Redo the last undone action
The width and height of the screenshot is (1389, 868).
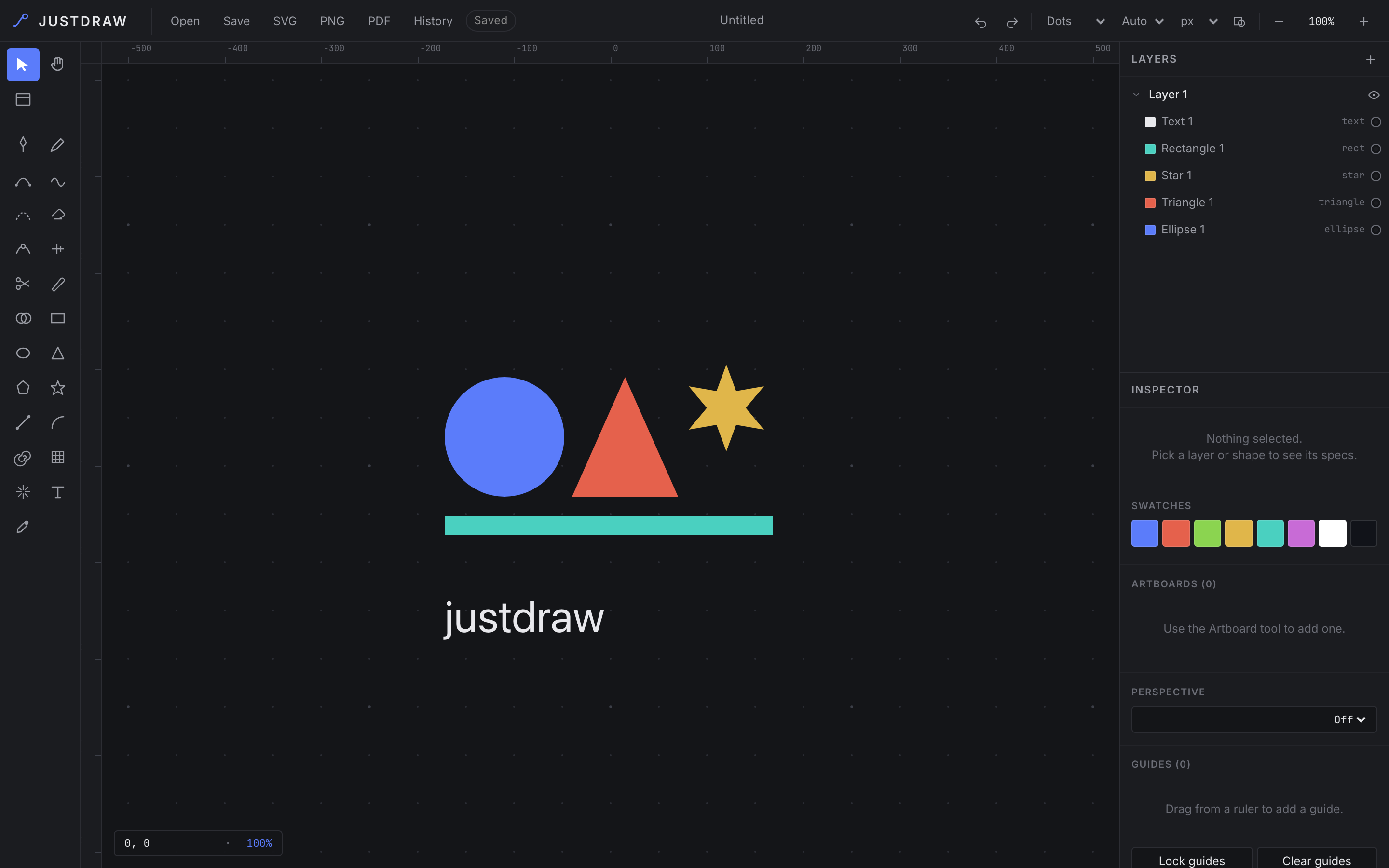[x=1012, y=22]
